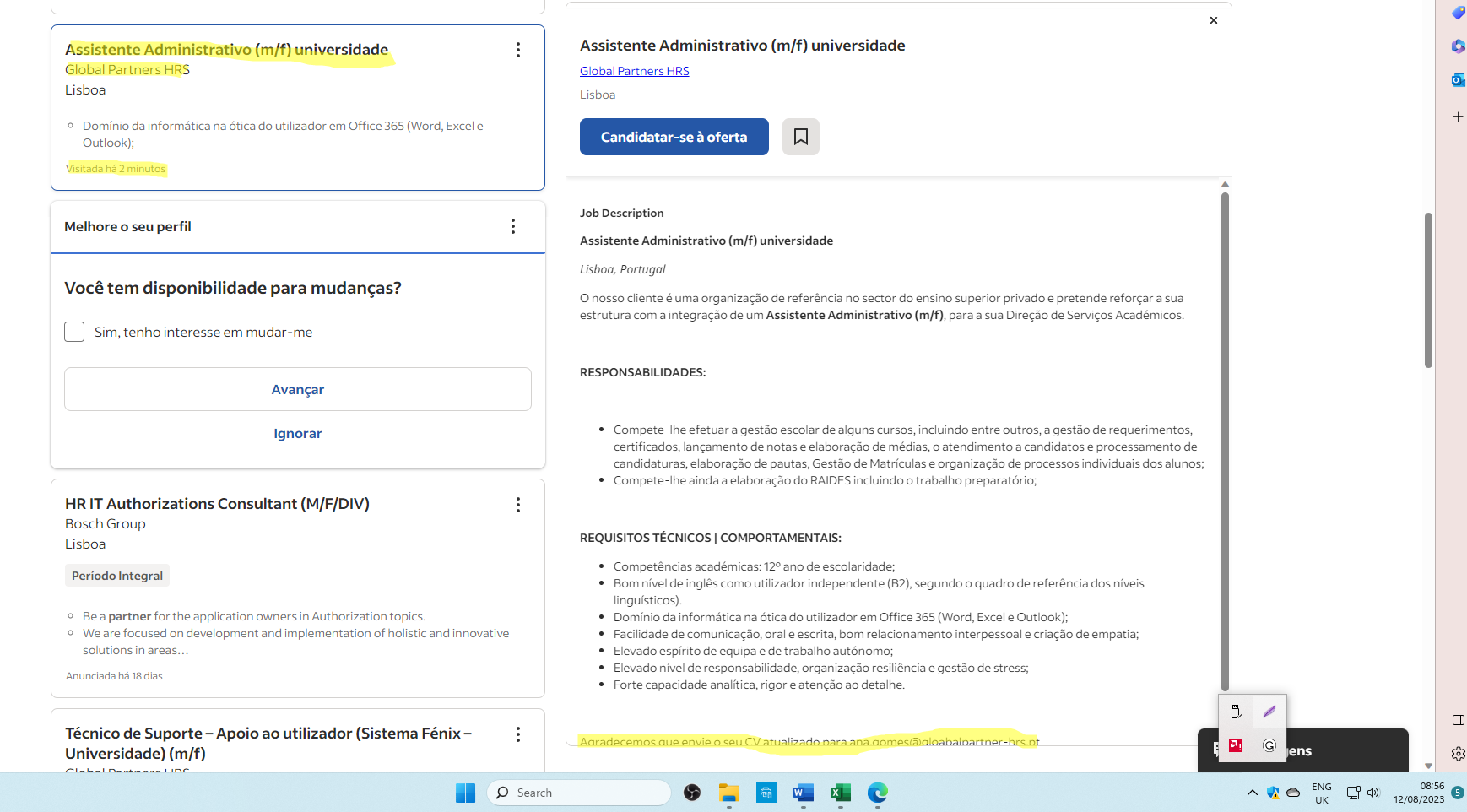Close the job details panel
The height and width of the screenshot is (812, 1467).
(1214, 20)
